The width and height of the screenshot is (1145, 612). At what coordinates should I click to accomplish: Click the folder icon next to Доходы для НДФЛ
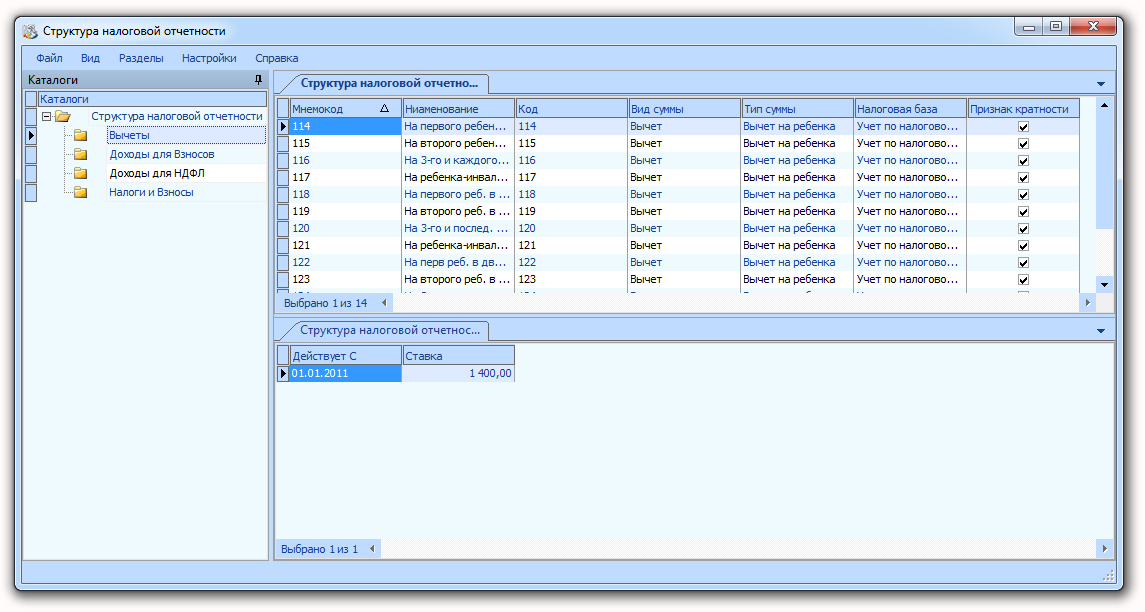pyautogui.click(x=80, y=173)
